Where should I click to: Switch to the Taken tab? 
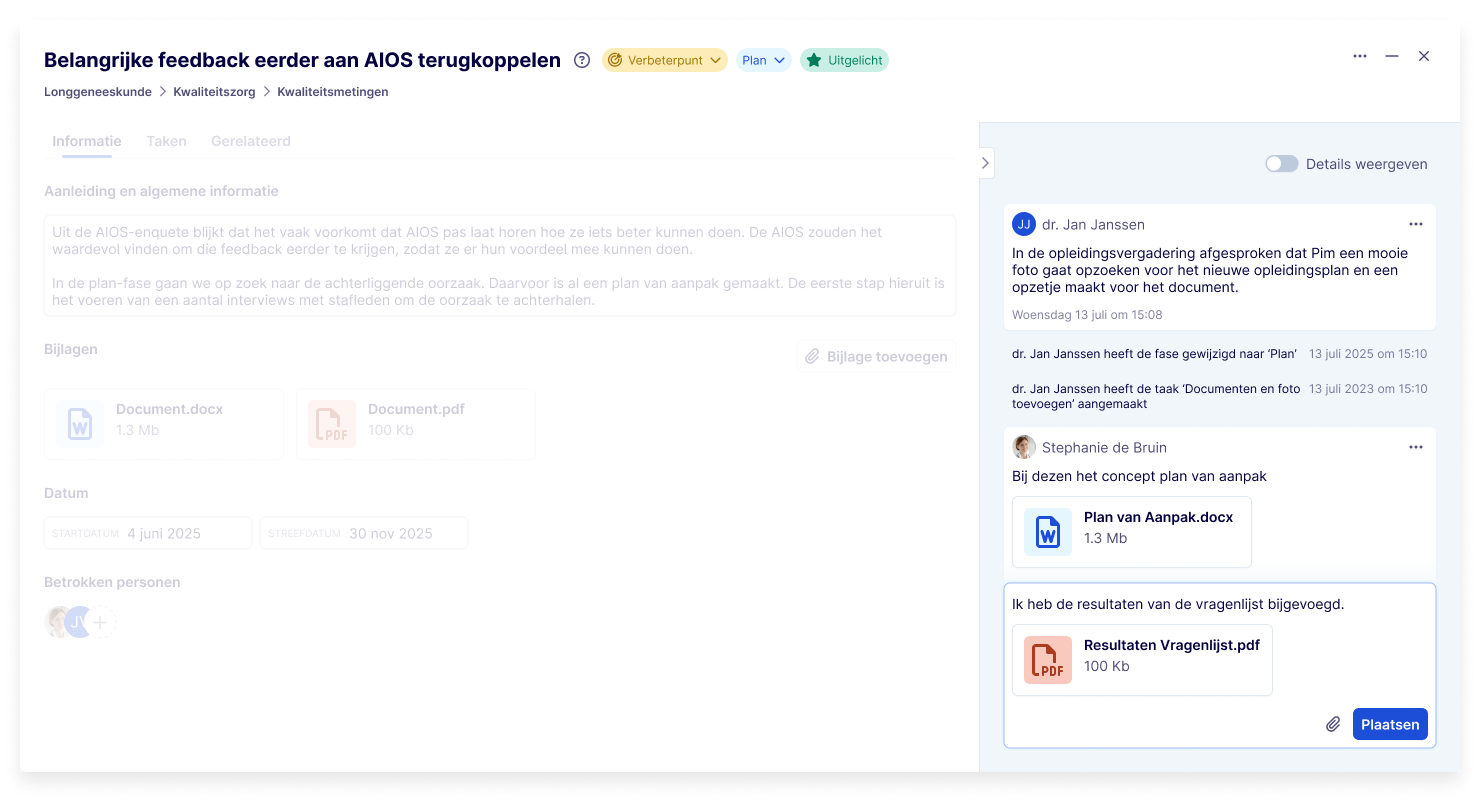pos(166,141)
